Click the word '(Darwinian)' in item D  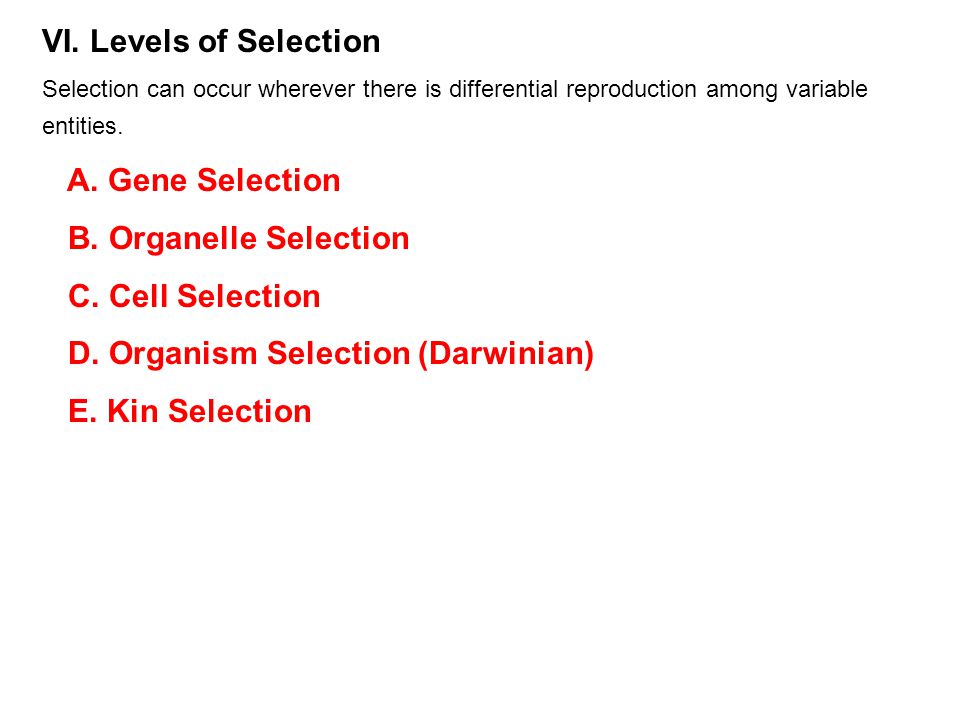tap(506, 354)
